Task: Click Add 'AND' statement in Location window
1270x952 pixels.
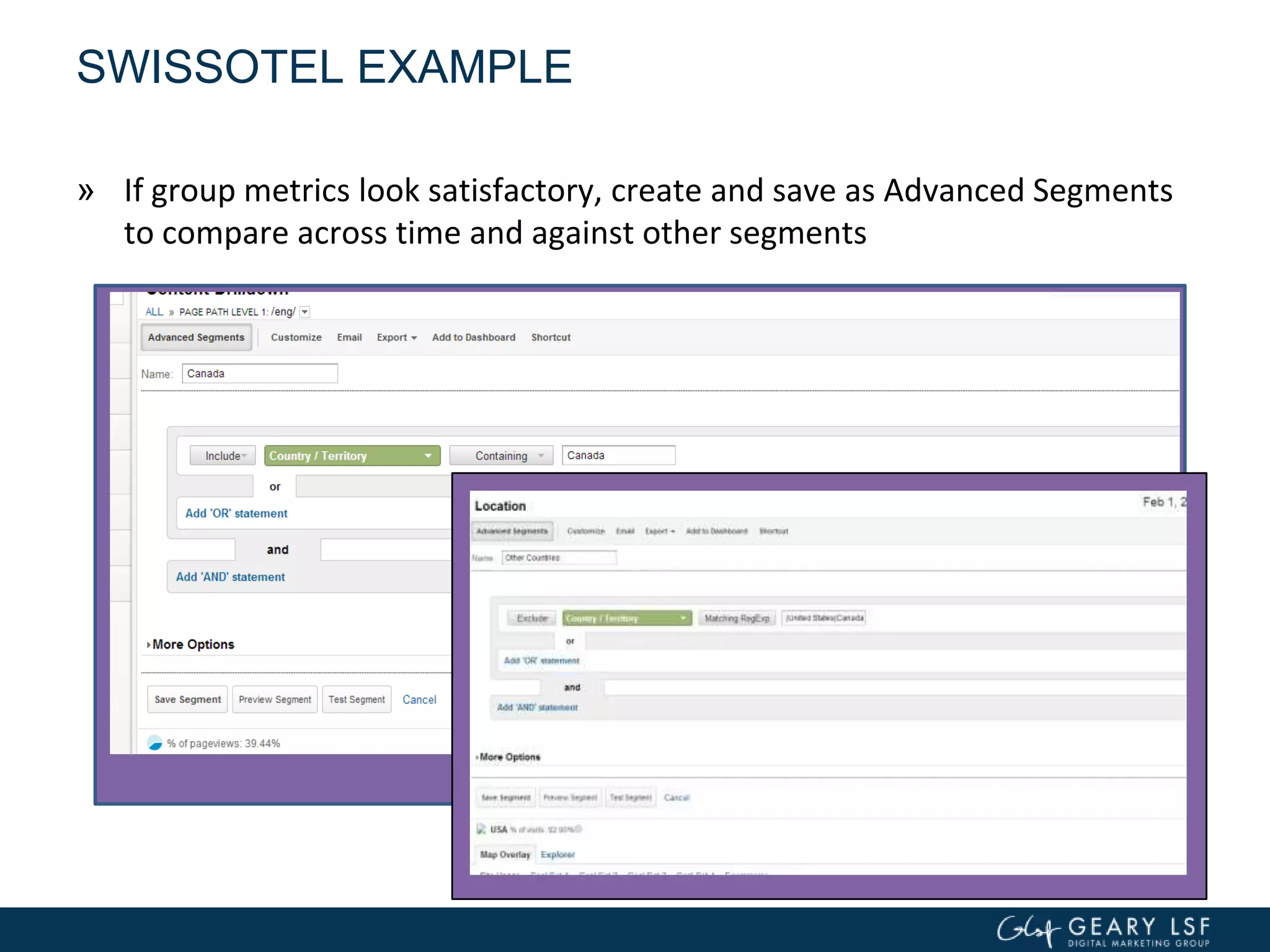Action: (x=537, y=707)
